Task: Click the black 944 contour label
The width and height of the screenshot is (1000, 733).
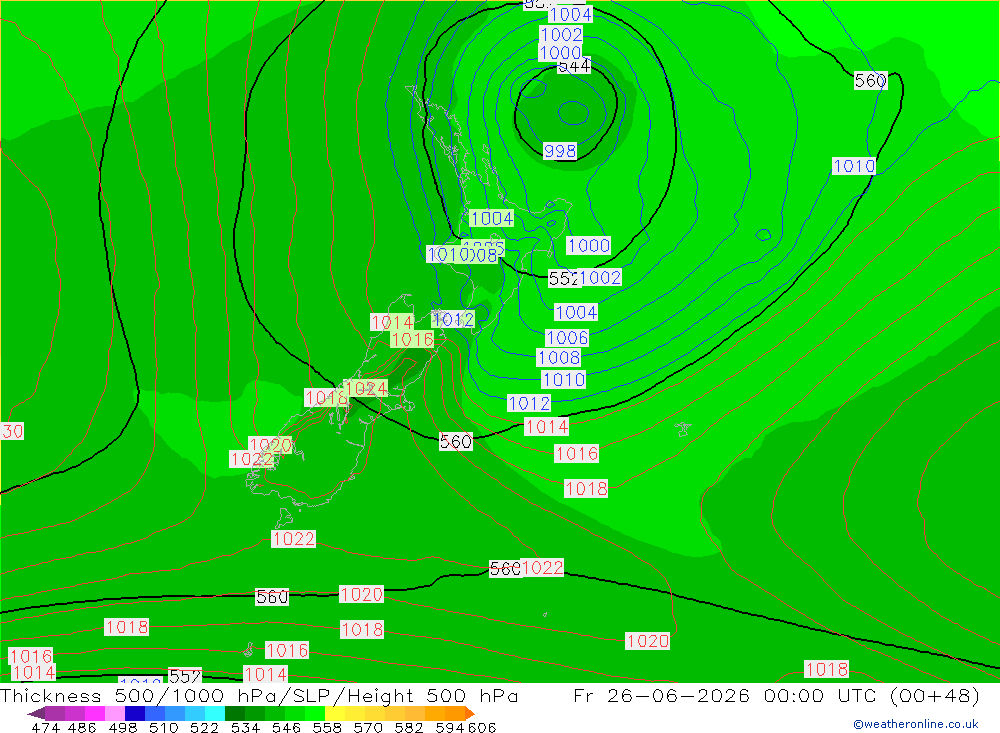Action: (x=574, y=66)
